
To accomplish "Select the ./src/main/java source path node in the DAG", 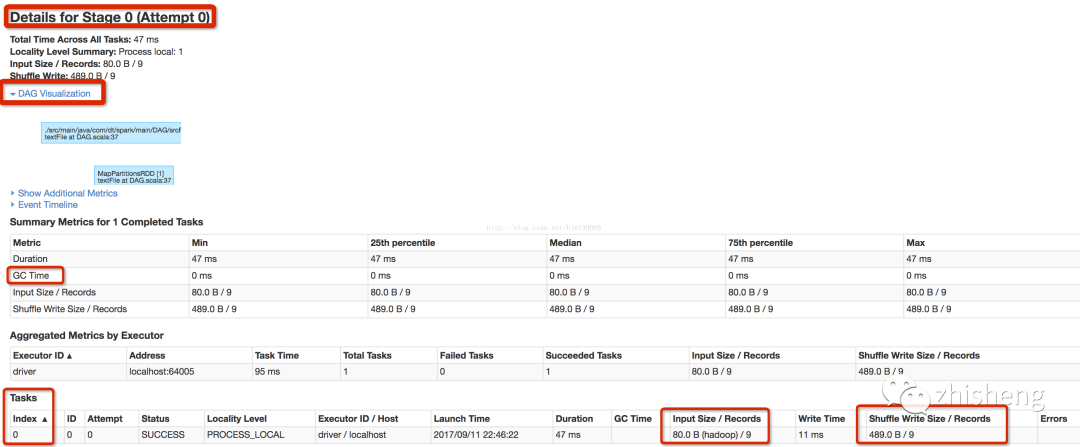I will [111, 134].
